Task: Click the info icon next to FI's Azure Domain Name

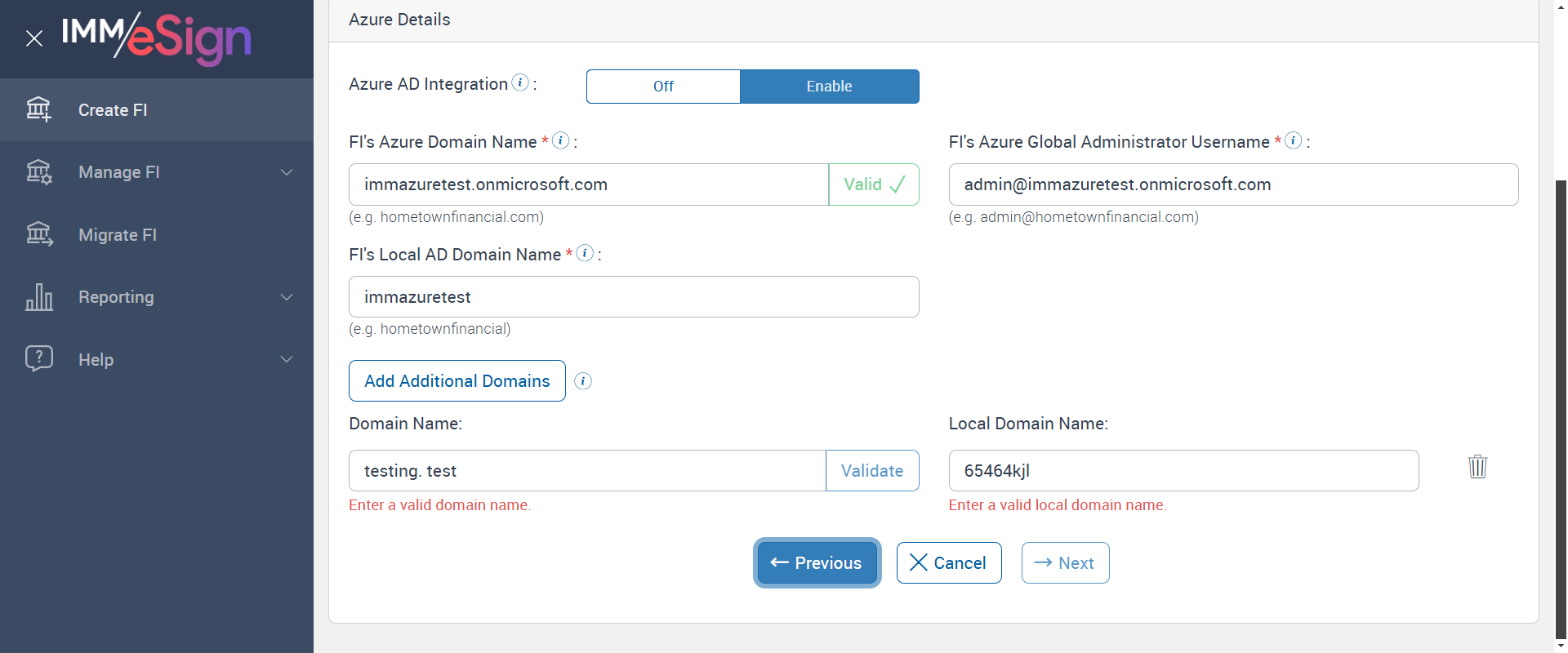Action: [560, 140]
